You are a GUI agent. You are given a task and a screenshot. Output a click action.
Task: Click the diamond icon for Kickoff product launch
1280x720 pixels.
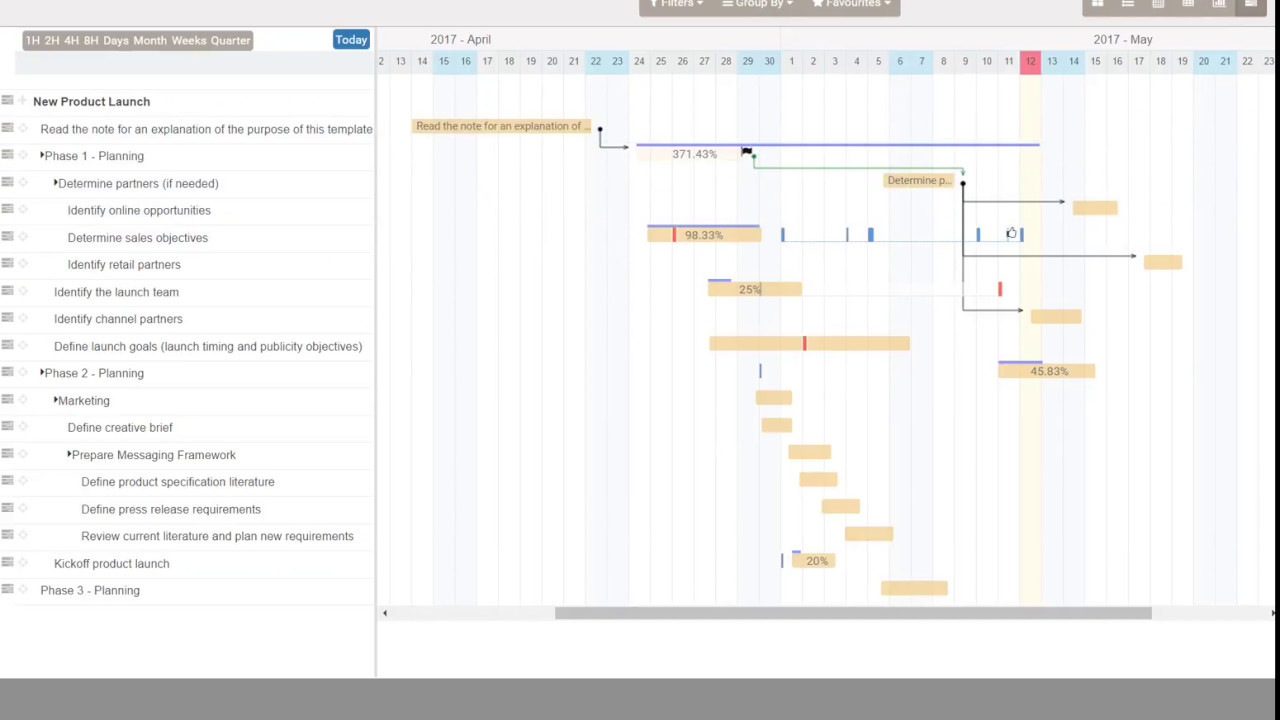(x=23, y=563)
